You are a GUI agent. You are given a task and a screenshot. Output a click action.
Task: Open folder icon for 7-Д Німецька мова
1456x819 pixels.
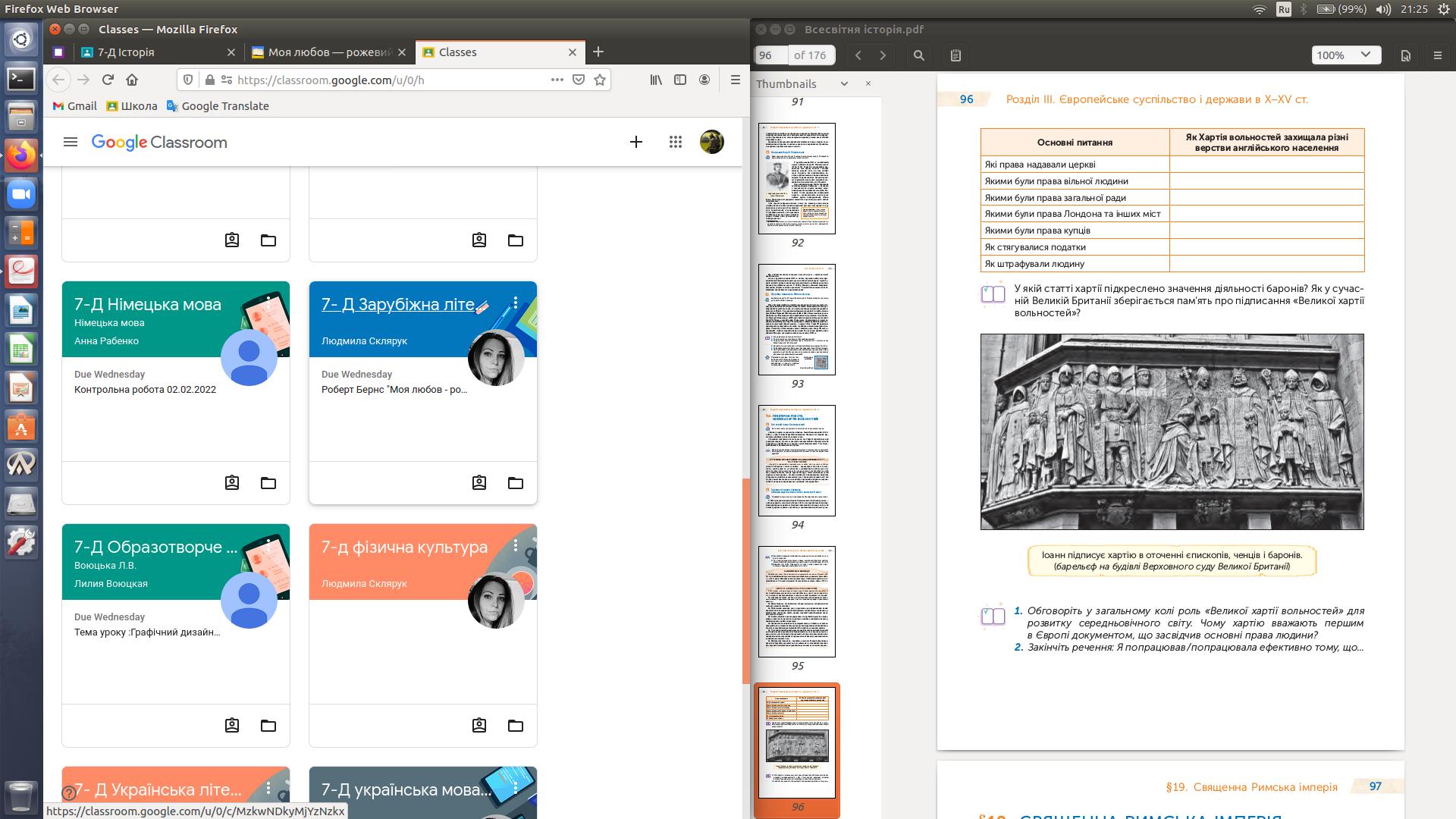point(268,483)
